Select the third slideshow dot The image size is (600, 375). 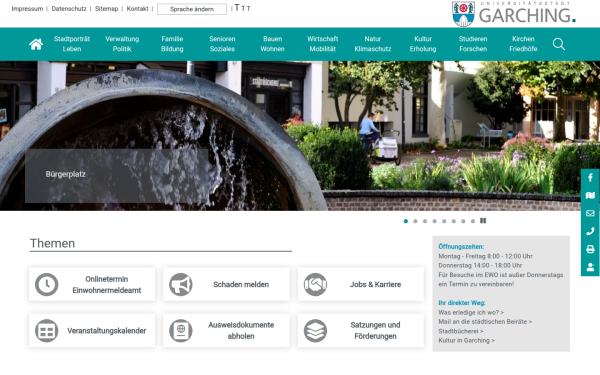tap(425, 221)
